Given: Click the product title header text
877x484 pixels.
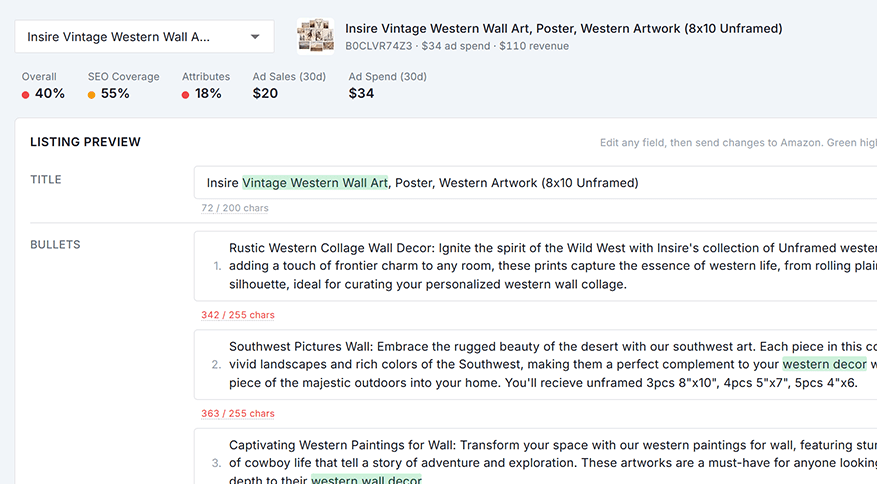Looking at the screenshot, I should coord(564,29).
